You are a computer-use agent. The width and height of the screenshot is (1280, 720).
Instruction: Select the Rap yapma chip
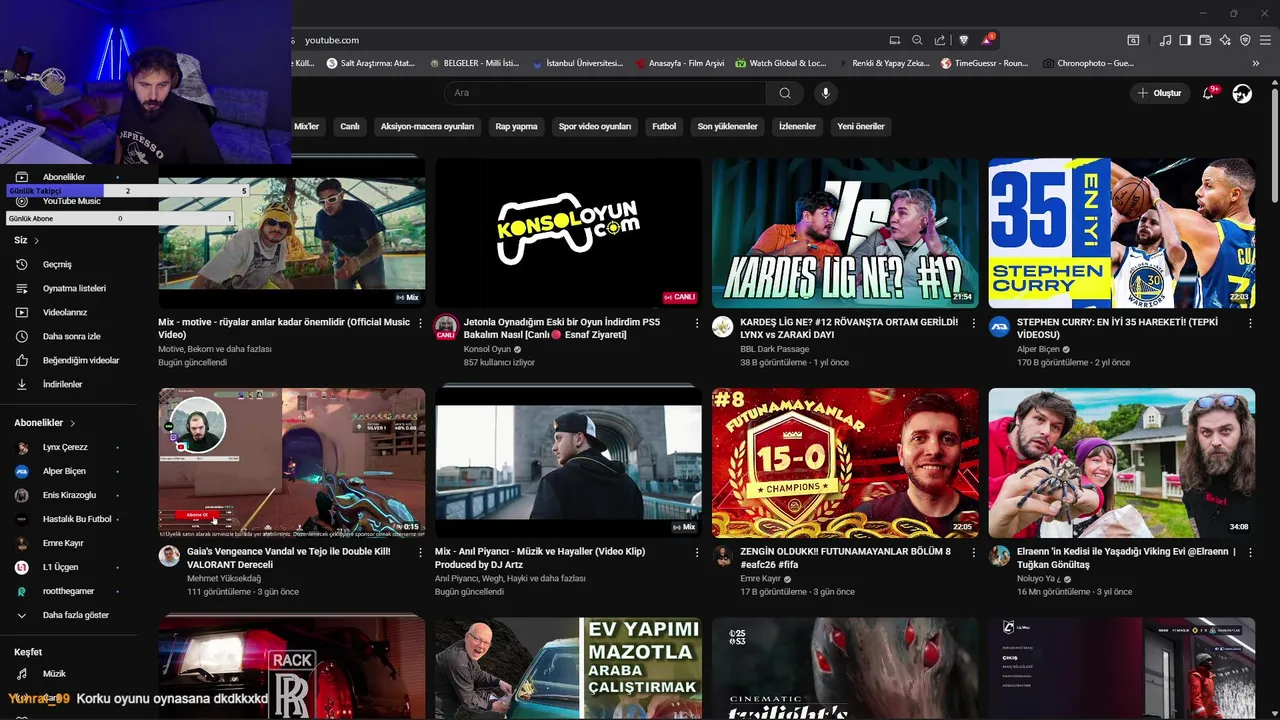pos(516,127)
